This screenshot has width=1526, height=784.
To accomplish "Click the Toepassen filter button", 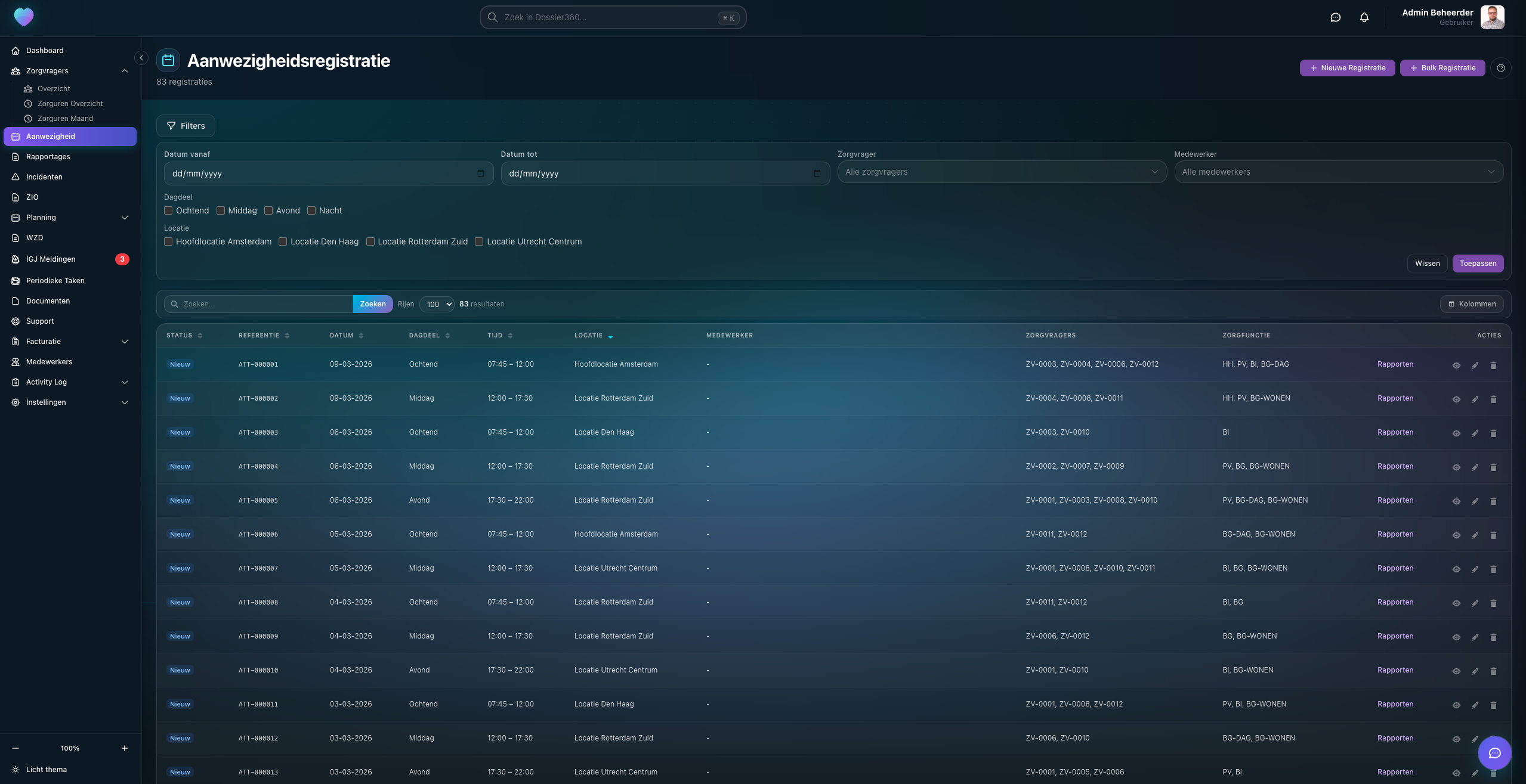I will click(x=1477, y=264).
